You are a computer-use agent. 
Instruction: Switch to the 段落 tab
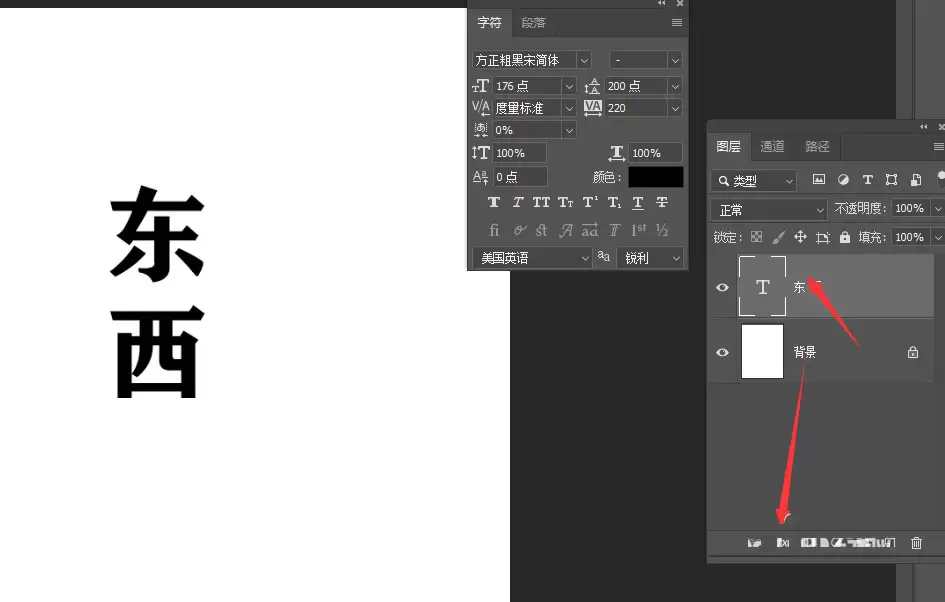coord(533,23)
